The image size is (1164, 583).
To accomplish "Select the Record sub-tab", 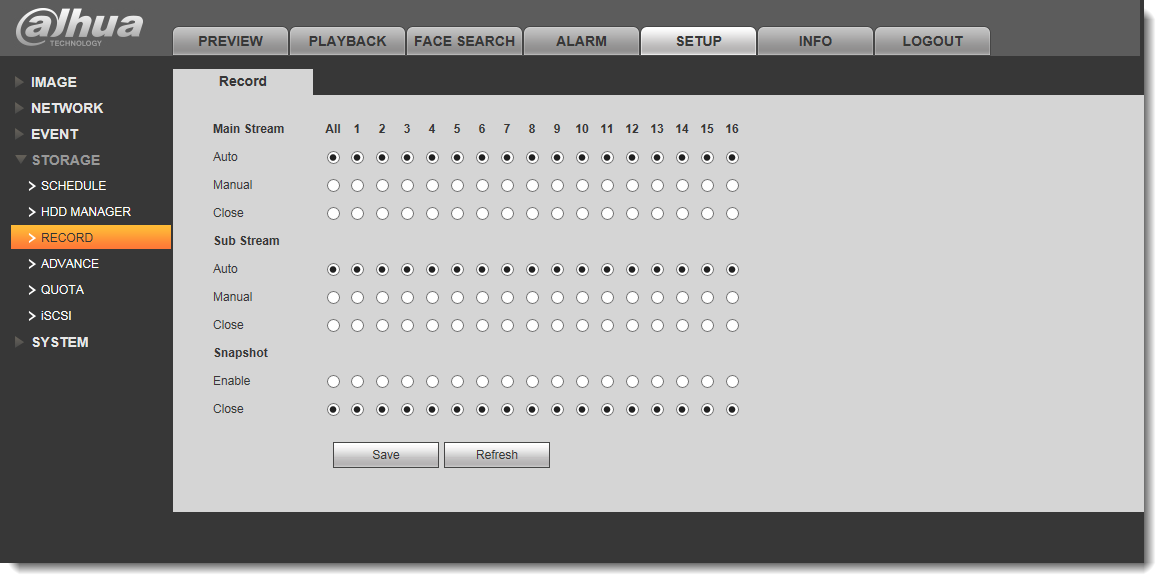I will click(243, 82).
